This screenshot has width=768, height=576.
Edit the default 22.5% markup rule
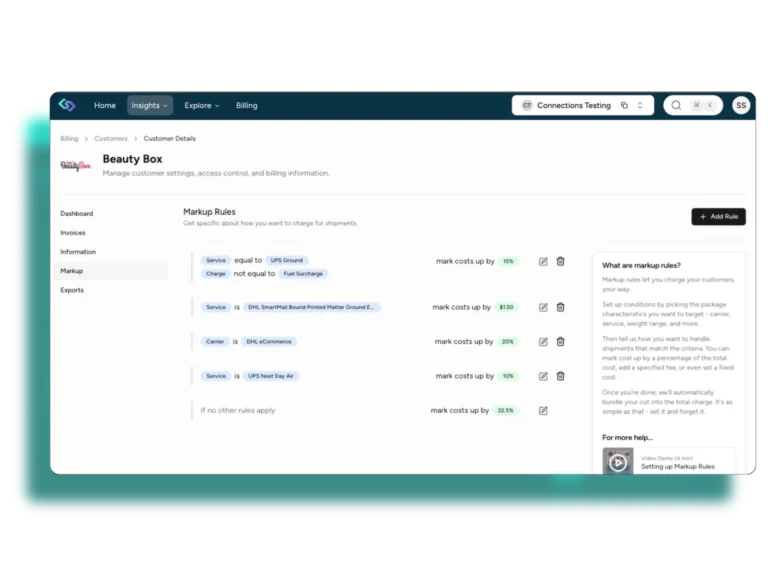543,410
